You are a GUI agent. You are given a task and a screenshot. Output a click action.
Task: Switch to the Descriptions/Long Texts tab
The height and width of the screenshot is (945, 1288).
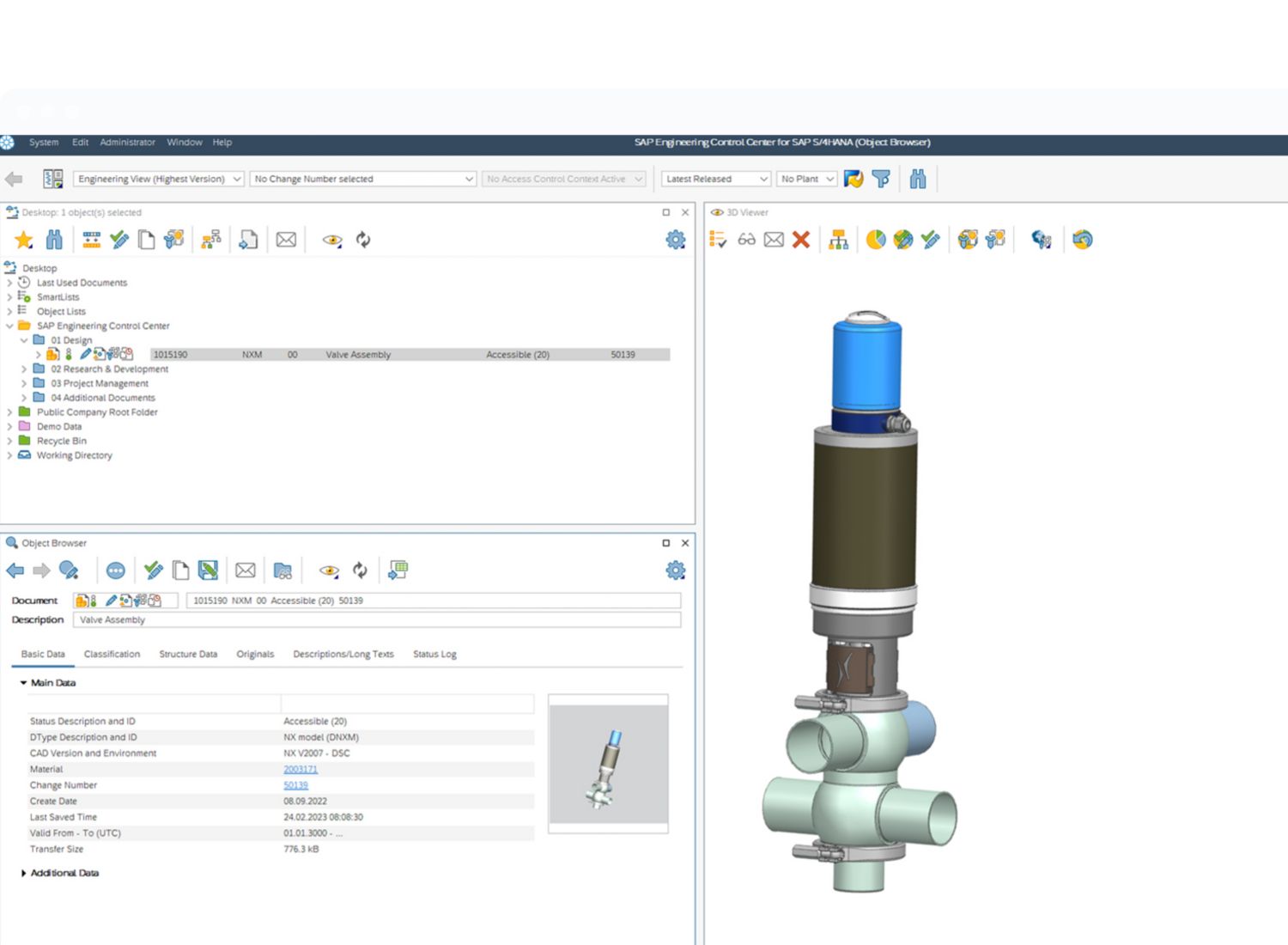coord(343,654)
